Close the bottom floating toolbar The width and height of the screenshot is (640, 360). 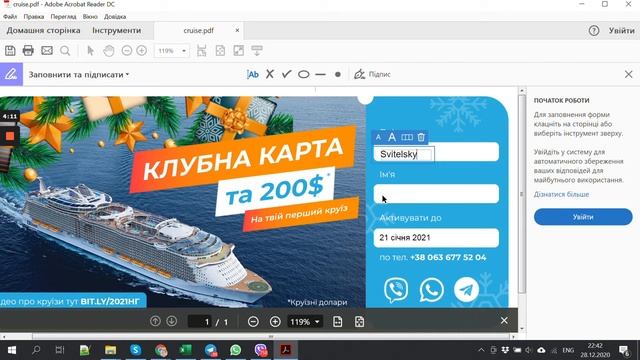[x=504, y=321]
